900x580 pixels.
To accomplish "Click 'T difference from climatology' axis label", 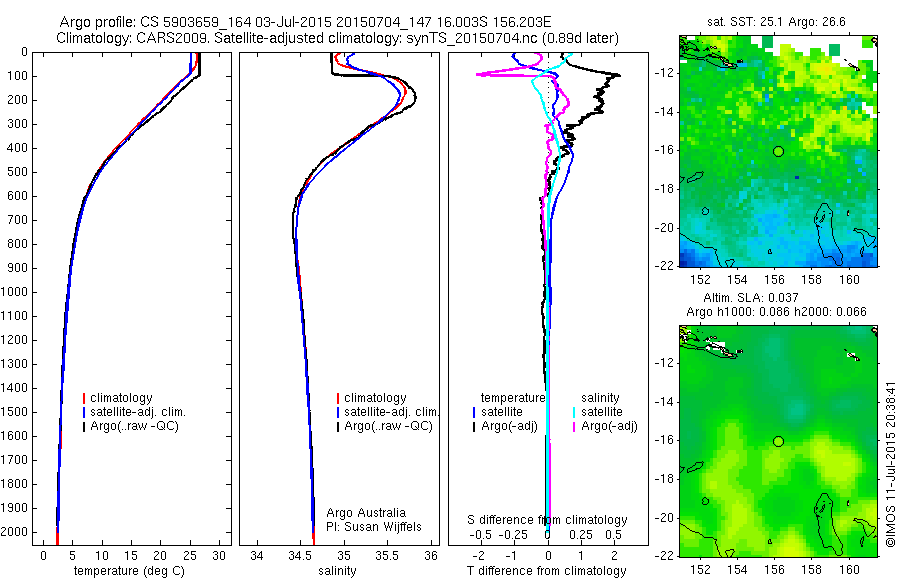I will 546,571.
